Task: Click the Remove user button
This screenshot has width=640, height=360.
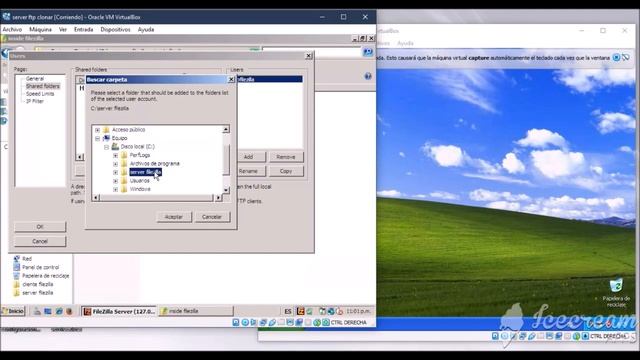Action: tap(286, 157)
